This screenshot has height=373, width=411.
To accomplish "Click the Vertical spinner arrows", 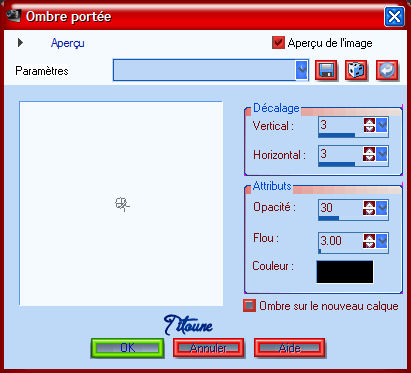I will click(369, 125).
